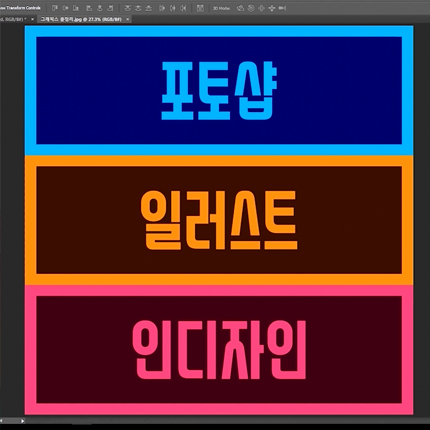Switch to the jpg document tab at 27.3%

(81, 19)
